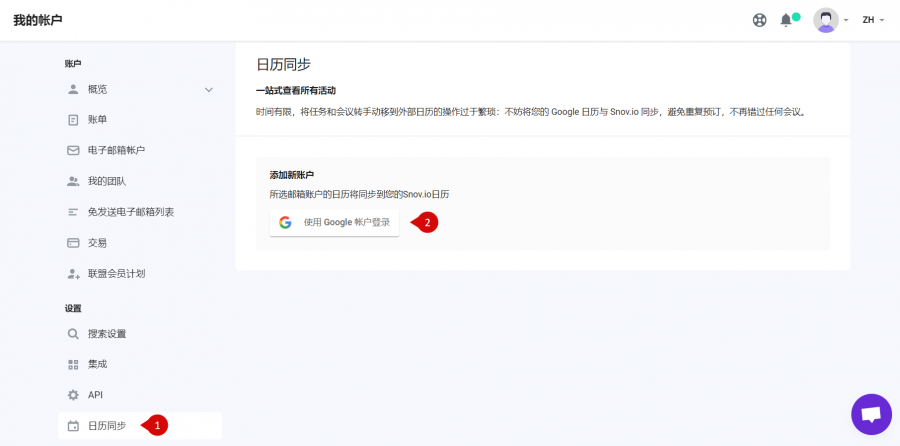The height and width of the screenshot is (446, 900).
Task: Click the user avatar picture
Action: (825, 20)
